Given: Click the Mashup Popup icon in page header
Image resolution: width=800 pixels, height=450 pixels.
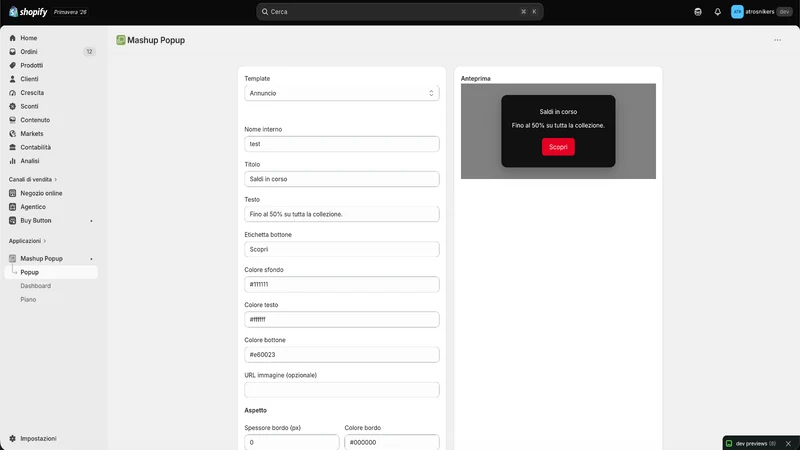Looking at the screenshot, I should tap(121, 40).
